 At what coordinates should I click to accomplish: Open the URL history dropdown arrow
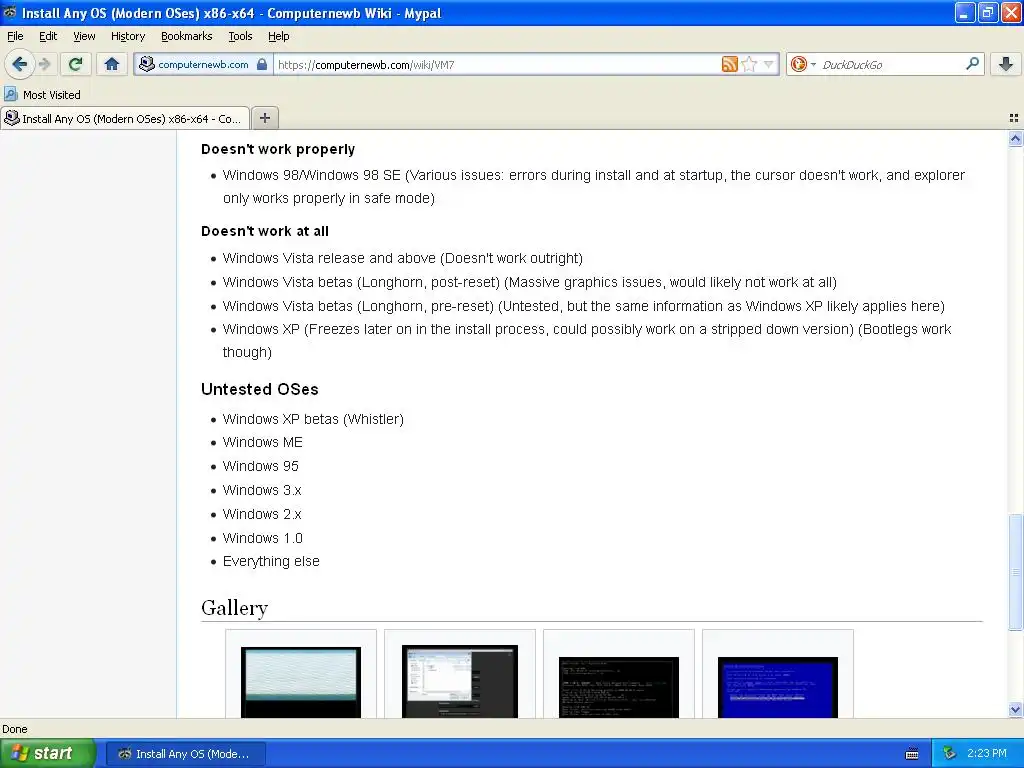click(x=769, y=64)
